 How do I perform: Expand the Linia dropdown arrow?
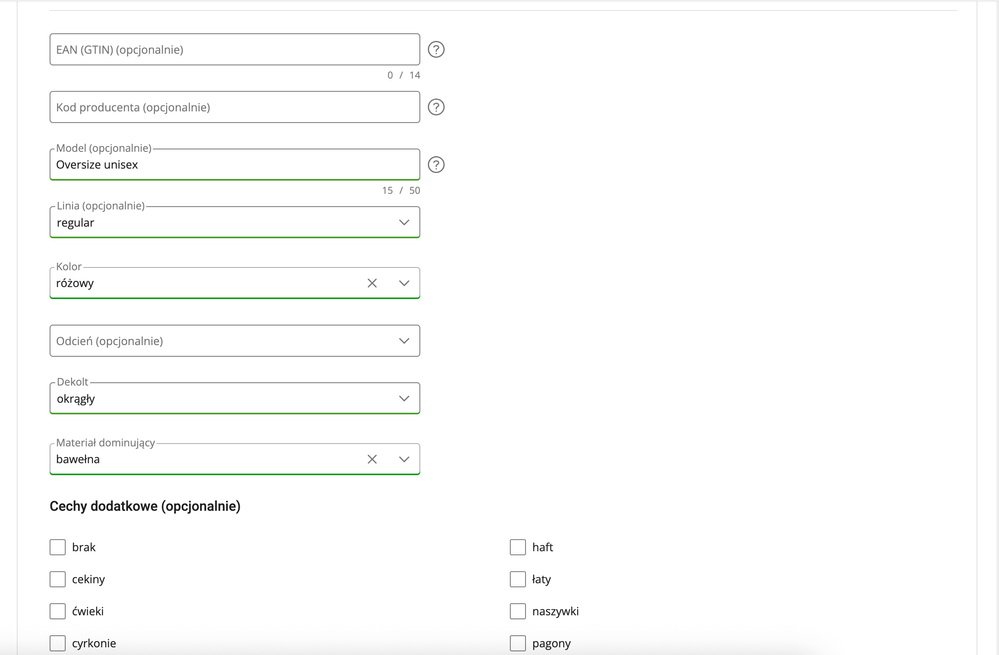coord(404,223)
